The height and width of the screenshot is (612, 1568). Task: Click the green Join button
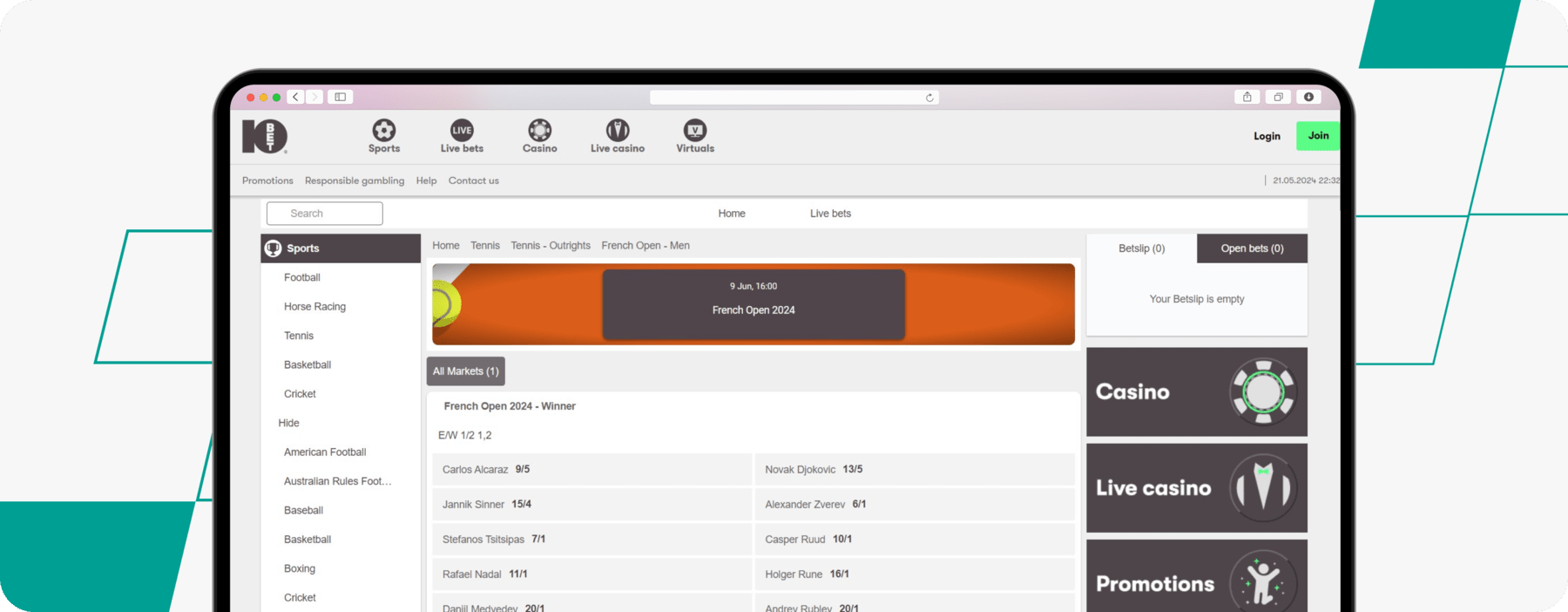[x=1318, y=136]
